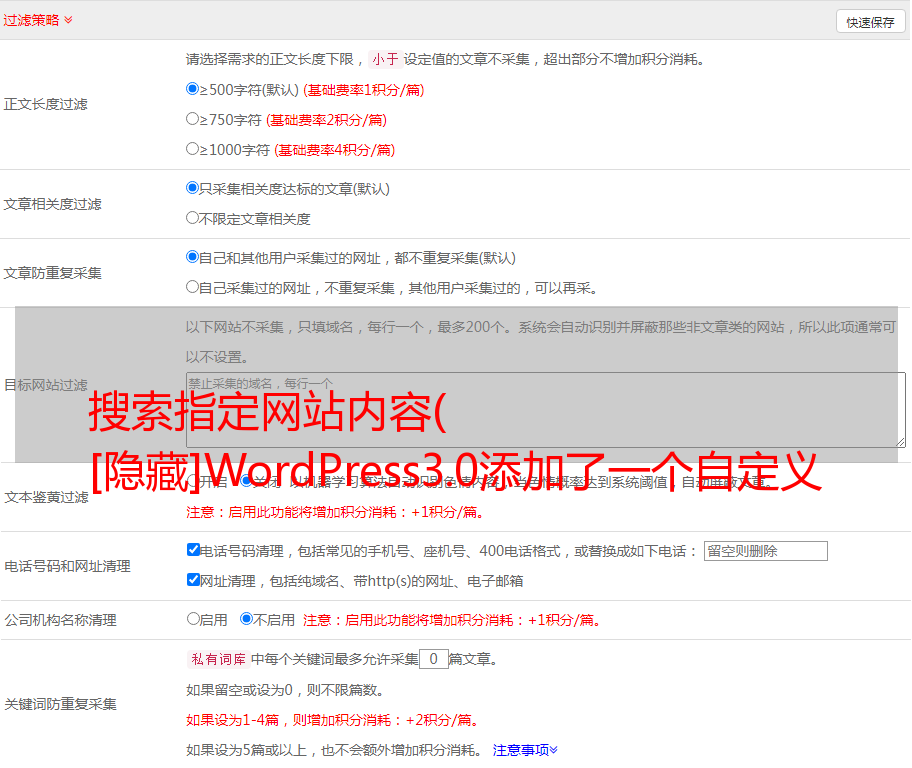Click the 正文长度过滤 row label
The height and width of the screenshot is (768, 912).
pos(45,104)
